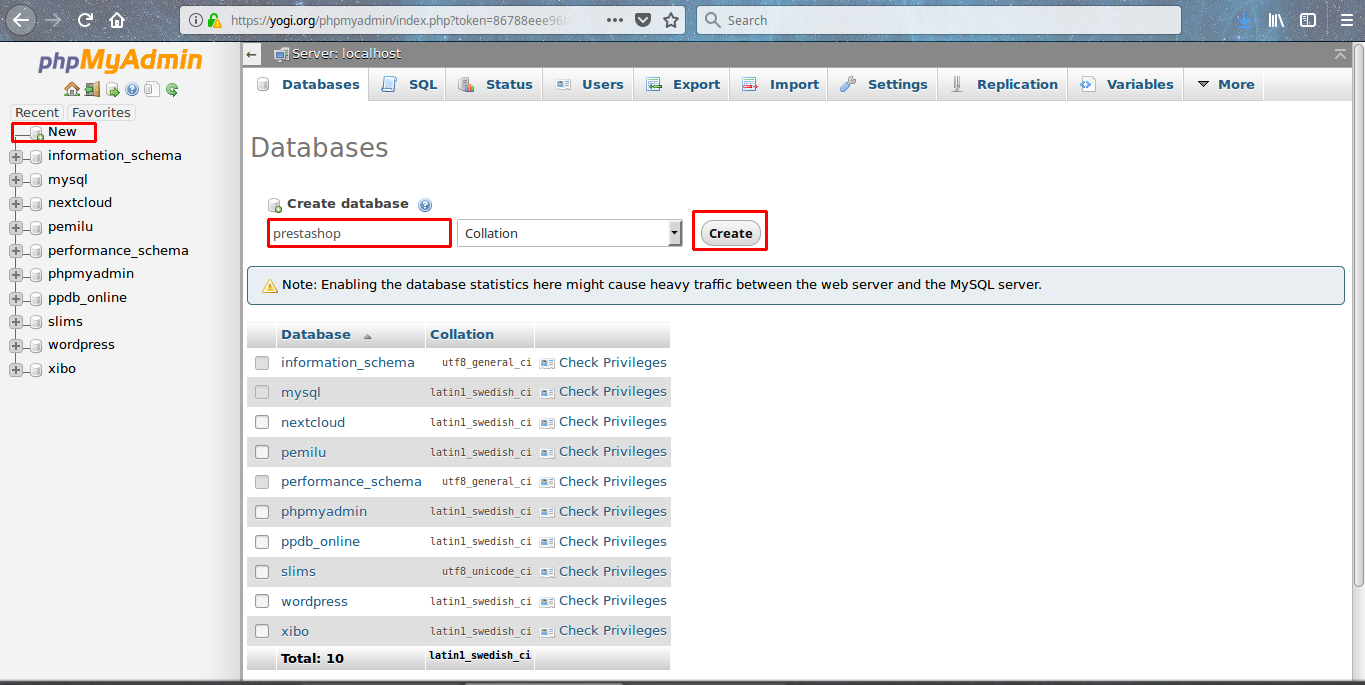Click Check Privileges link for slims
The height and width of the screenshot is (685, 1365).
tap(612, 572)
